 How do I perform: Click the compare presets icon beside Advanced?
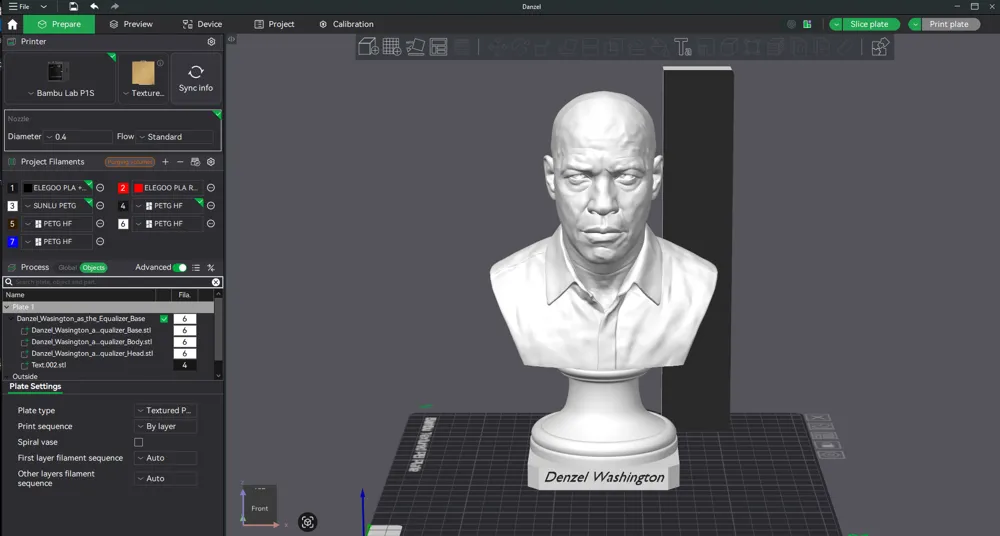tap(211, 267)
